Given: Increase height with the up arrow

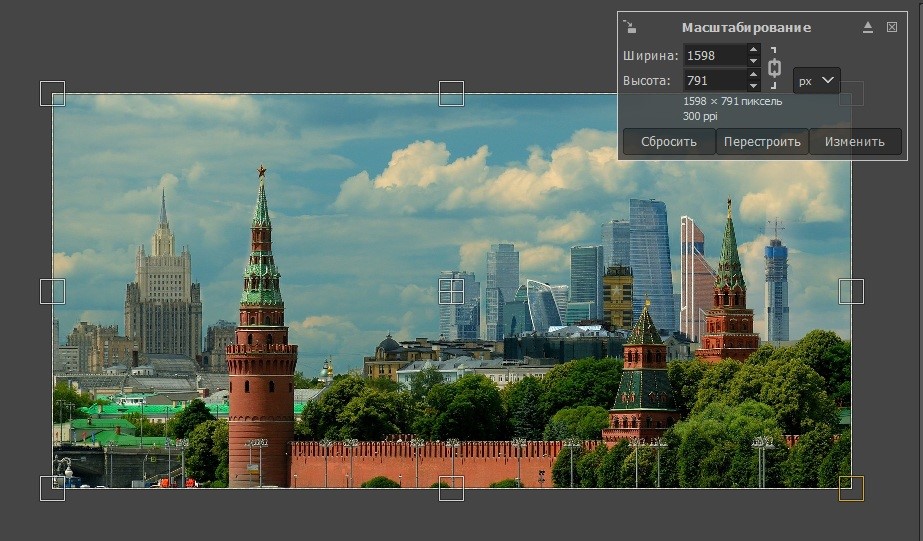Looking at the screenshot, I should pyautogui.click(x=753, y=75).
